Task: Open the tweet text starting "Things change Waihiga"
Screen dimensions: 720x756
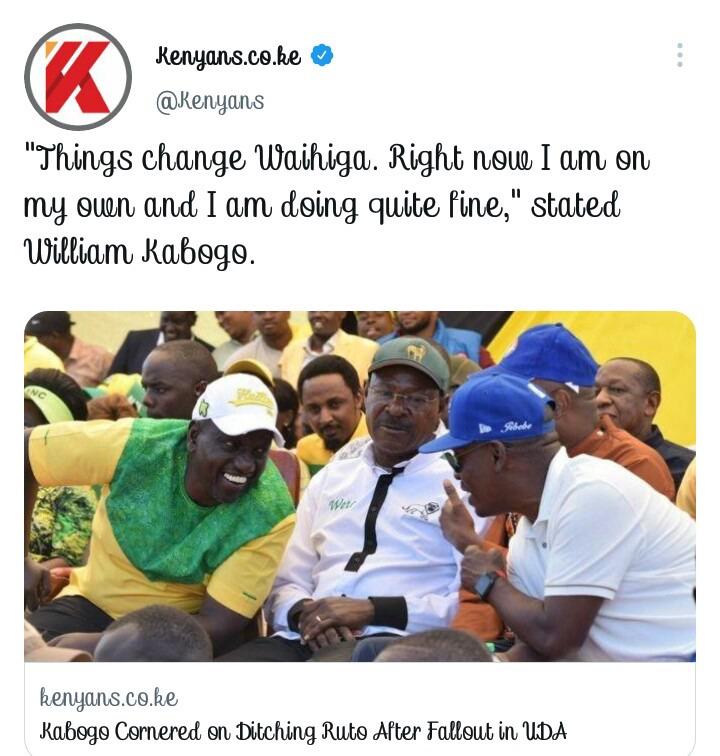Action: tap(337, 205)
